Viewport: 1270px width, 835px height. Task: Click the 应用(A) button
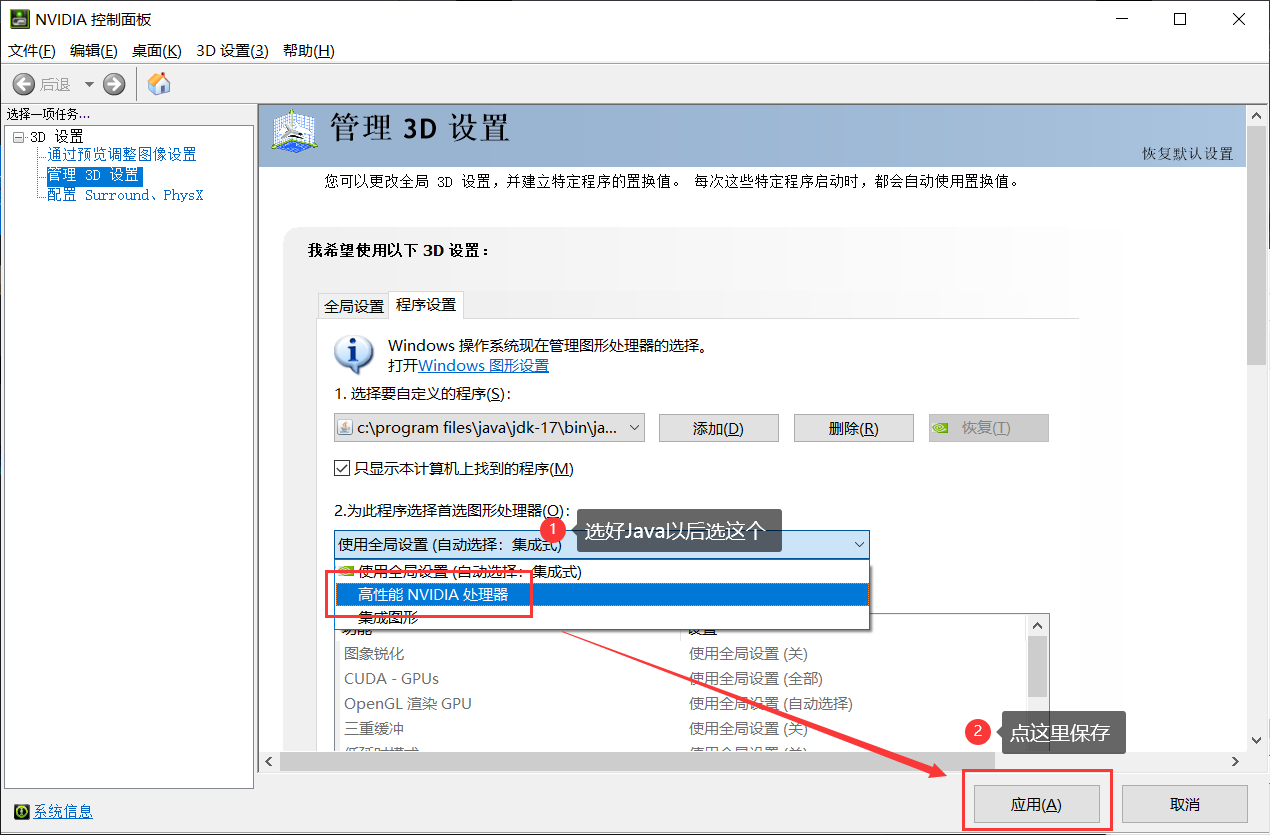tap(1036, 804)
